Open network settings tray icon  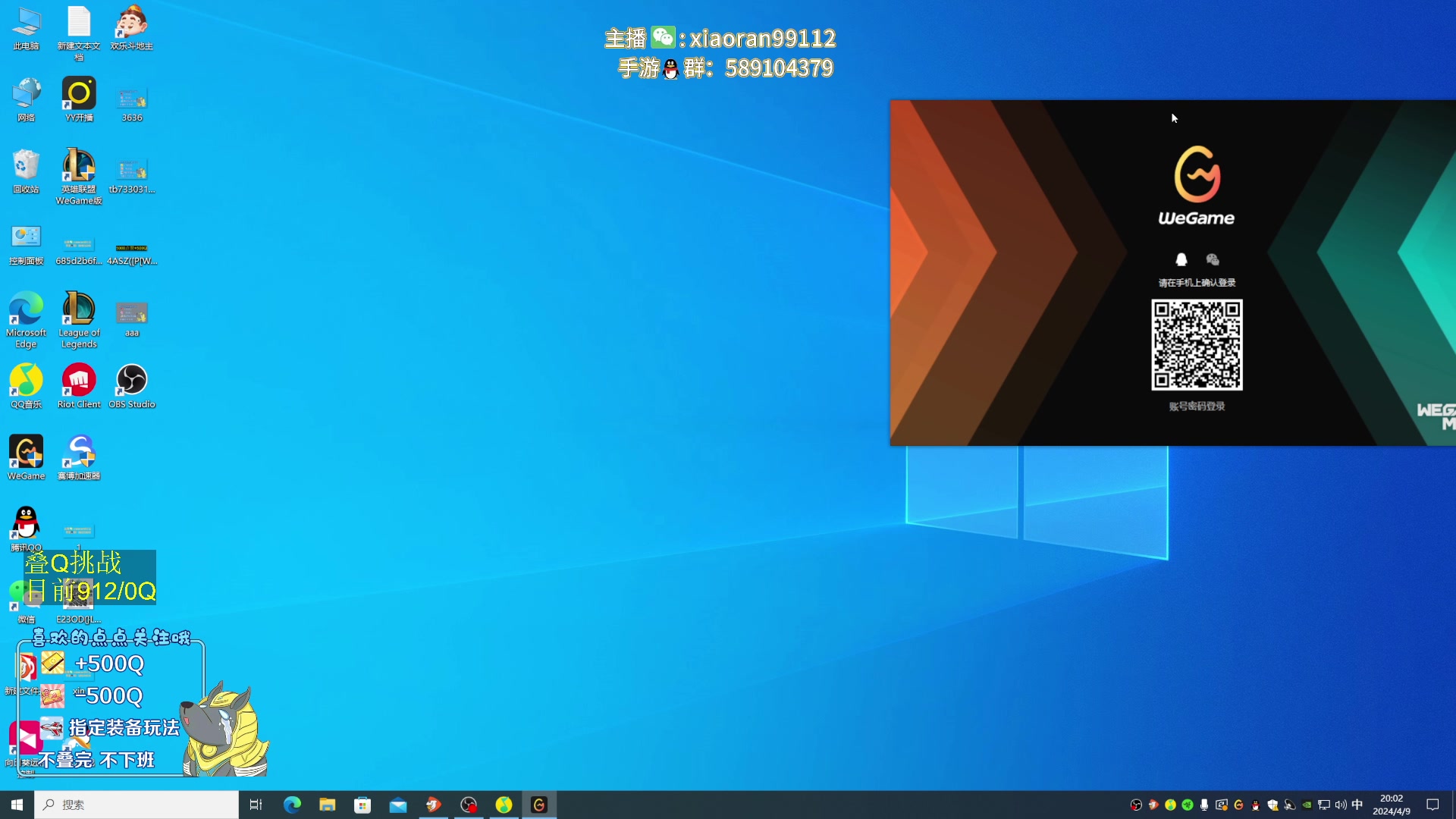click(x=1324, y=805)
